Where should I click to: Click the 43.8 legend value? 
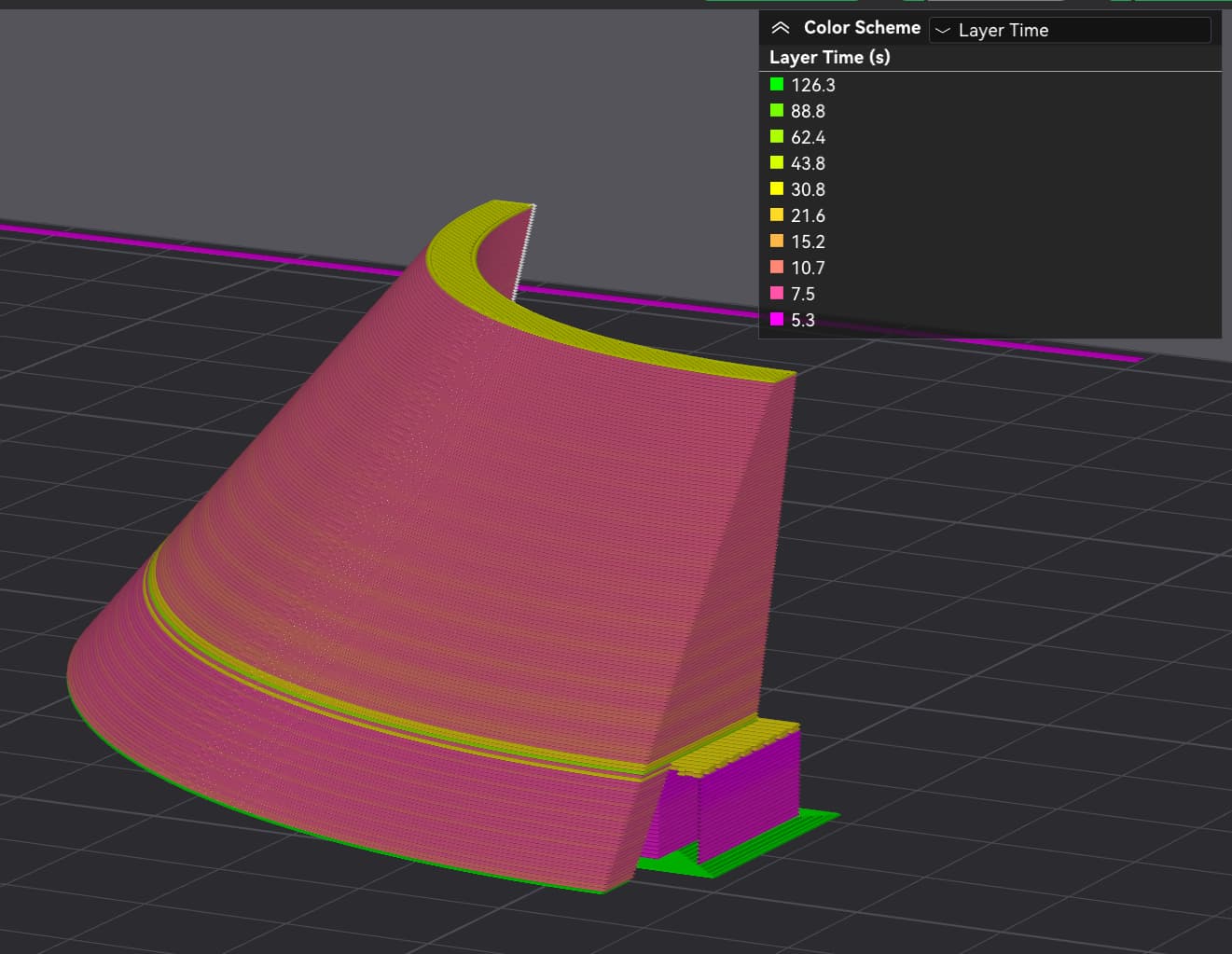808,163
